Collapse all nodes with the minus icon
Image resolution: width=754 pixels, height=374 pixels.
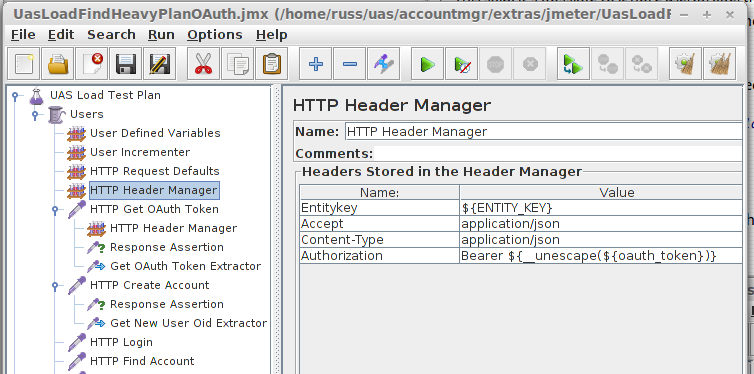[x=350, y=63]
